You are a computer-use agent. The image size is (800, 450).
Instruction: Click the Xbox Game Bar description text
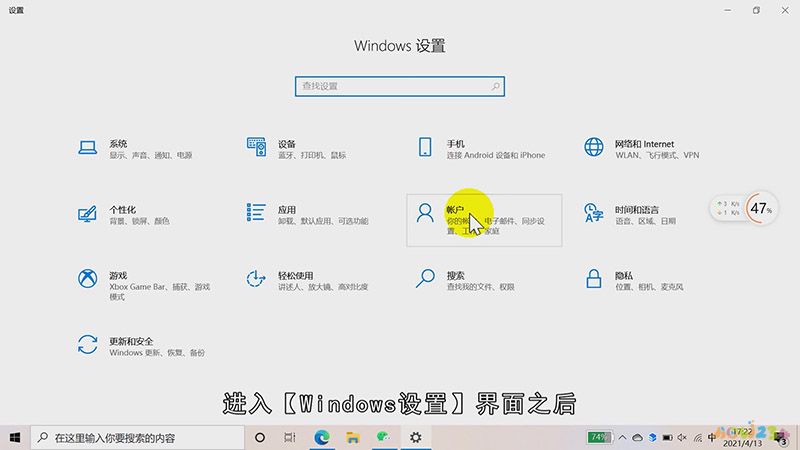pyautogui.click(x=160, y=292)
